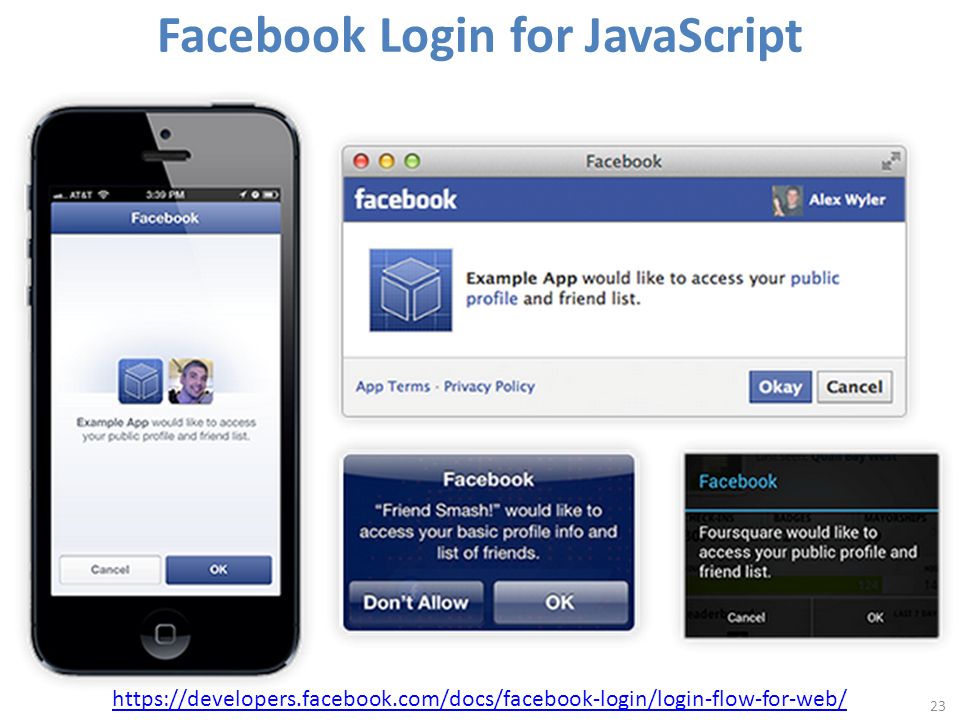
Task: Tap the Example App cube icon on iPhone
Action: pos(140,381)
